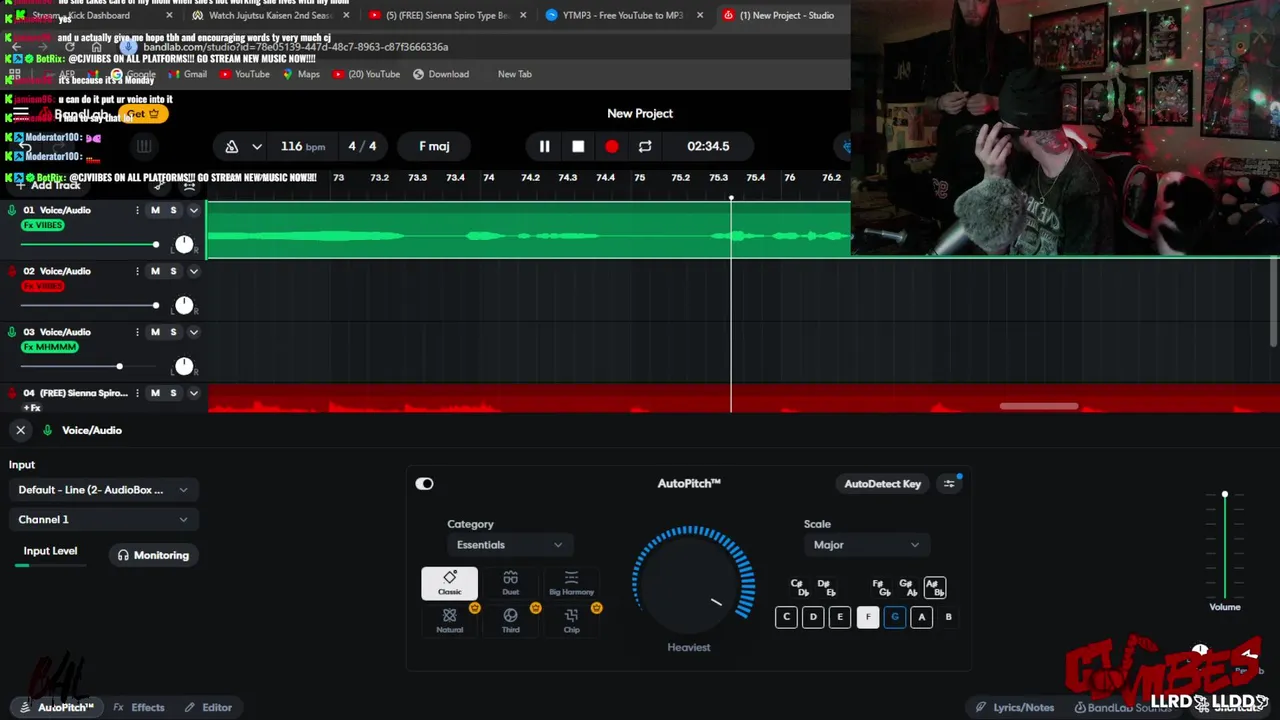Open the metronome settings dropdown arrow
The height and width of the screenshot is (720, 1280).
coord(257,146)
